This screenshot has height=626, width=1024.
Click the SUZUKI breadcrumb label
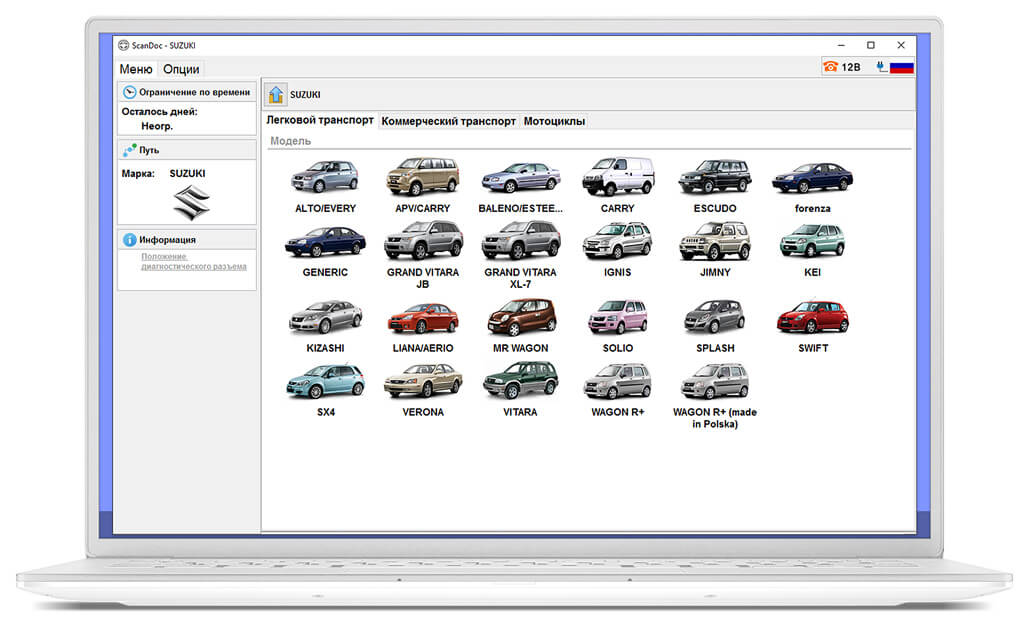(x=305, y=95)
